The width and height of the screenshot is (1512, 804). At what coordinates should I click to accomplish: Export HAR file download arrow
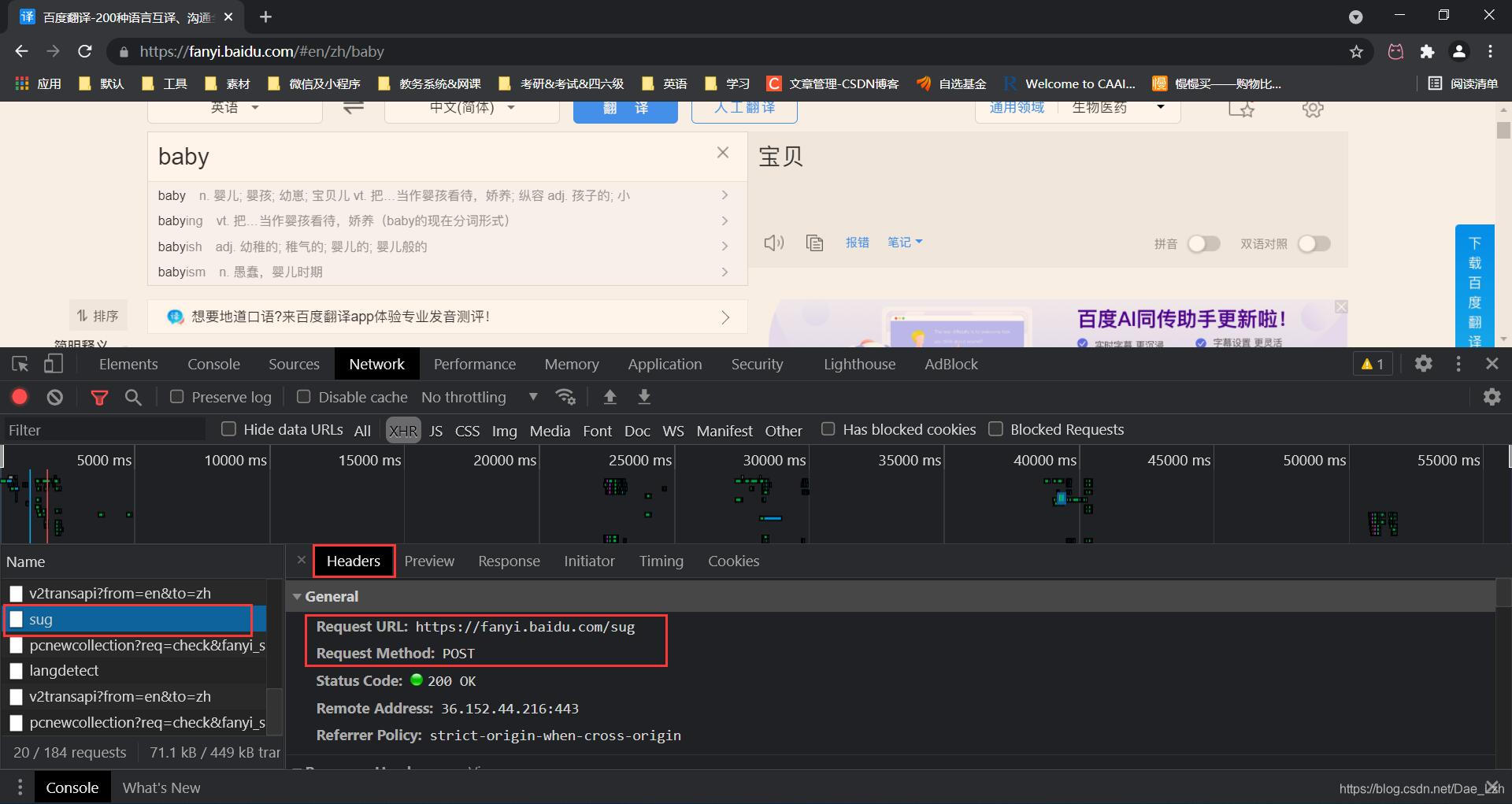644,397
